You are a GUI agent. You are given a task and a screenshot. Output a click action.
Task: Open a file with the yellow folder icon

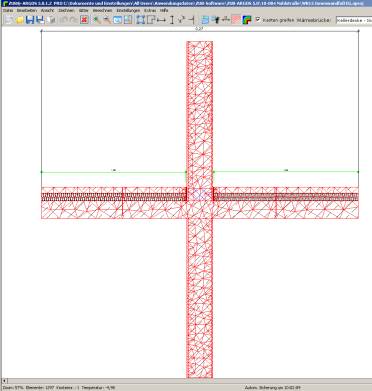(20, 20)
